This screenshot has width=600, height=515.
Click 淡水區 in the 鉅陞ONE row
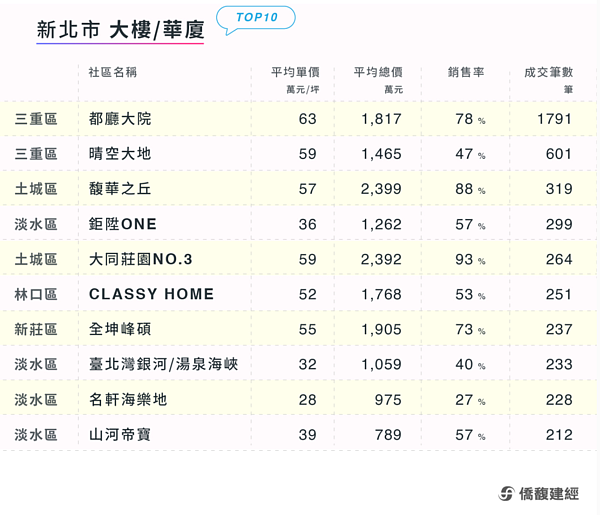(36, 224)
